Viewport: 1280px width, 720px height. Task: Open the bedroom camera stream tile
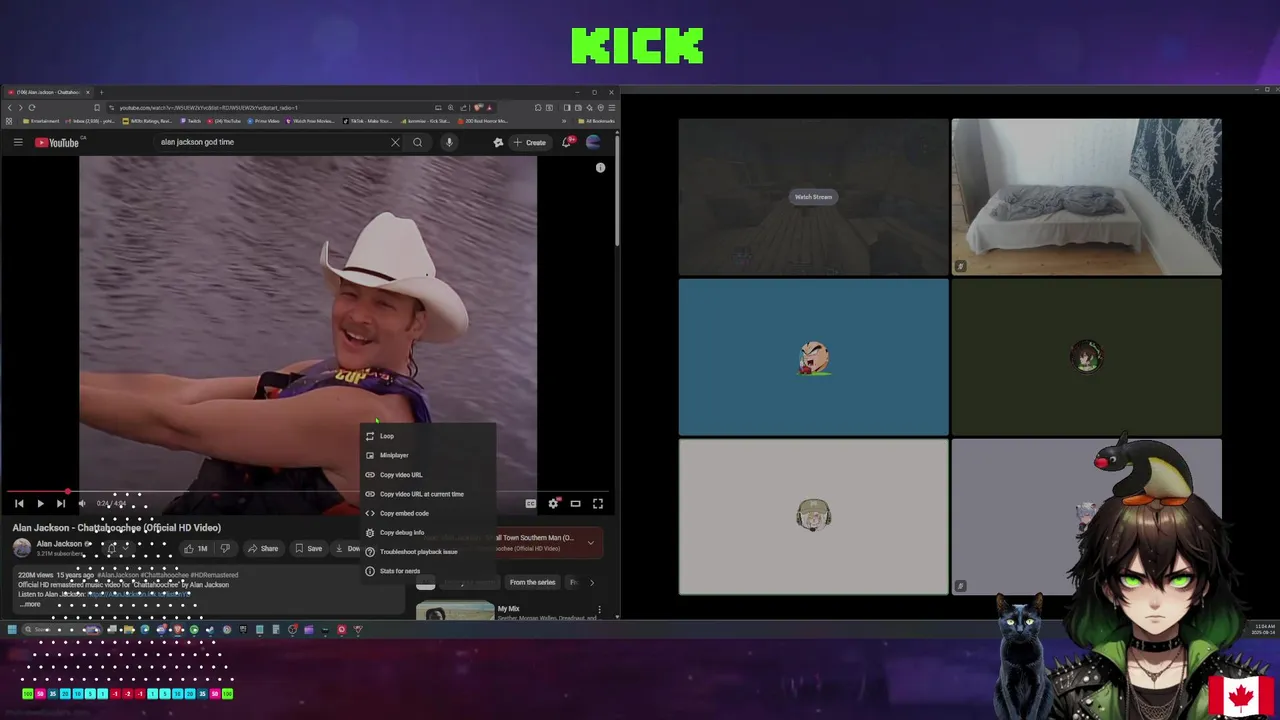[x=1086, y=197]
